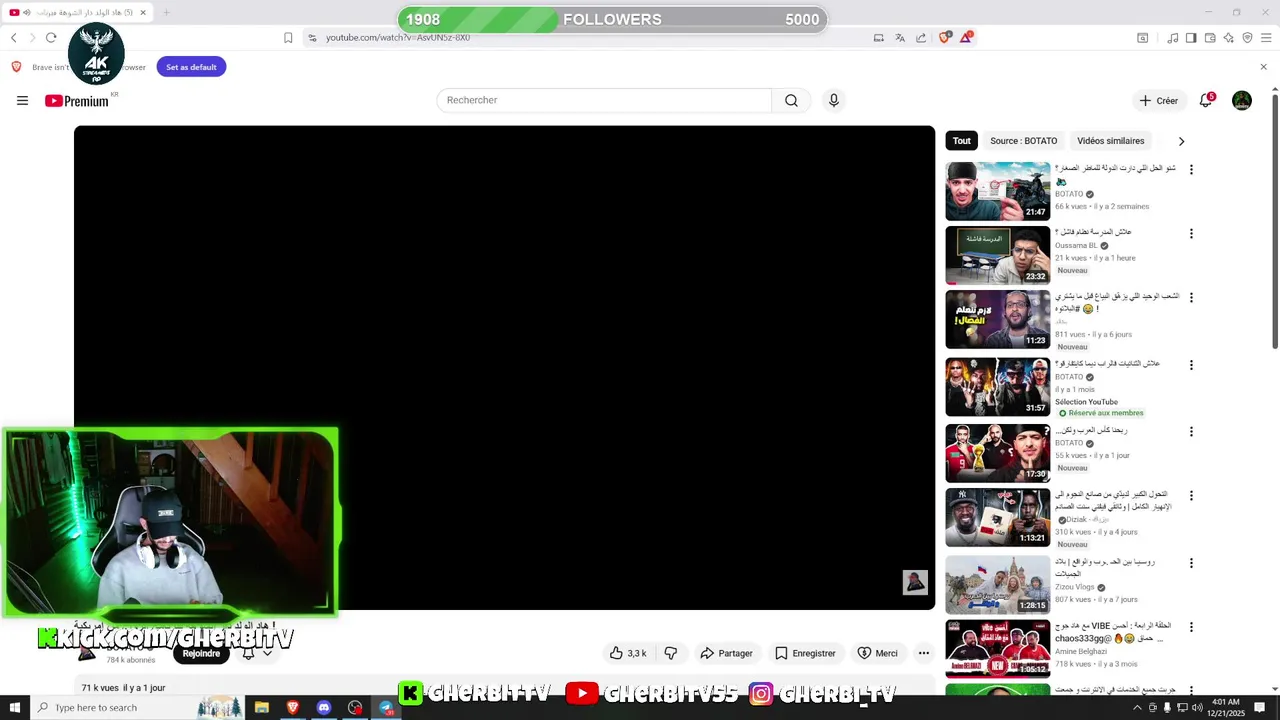Select Vidéos similaires filter chip
This screenshot has width=1280, height=720.
click(x=1110, y=141)
